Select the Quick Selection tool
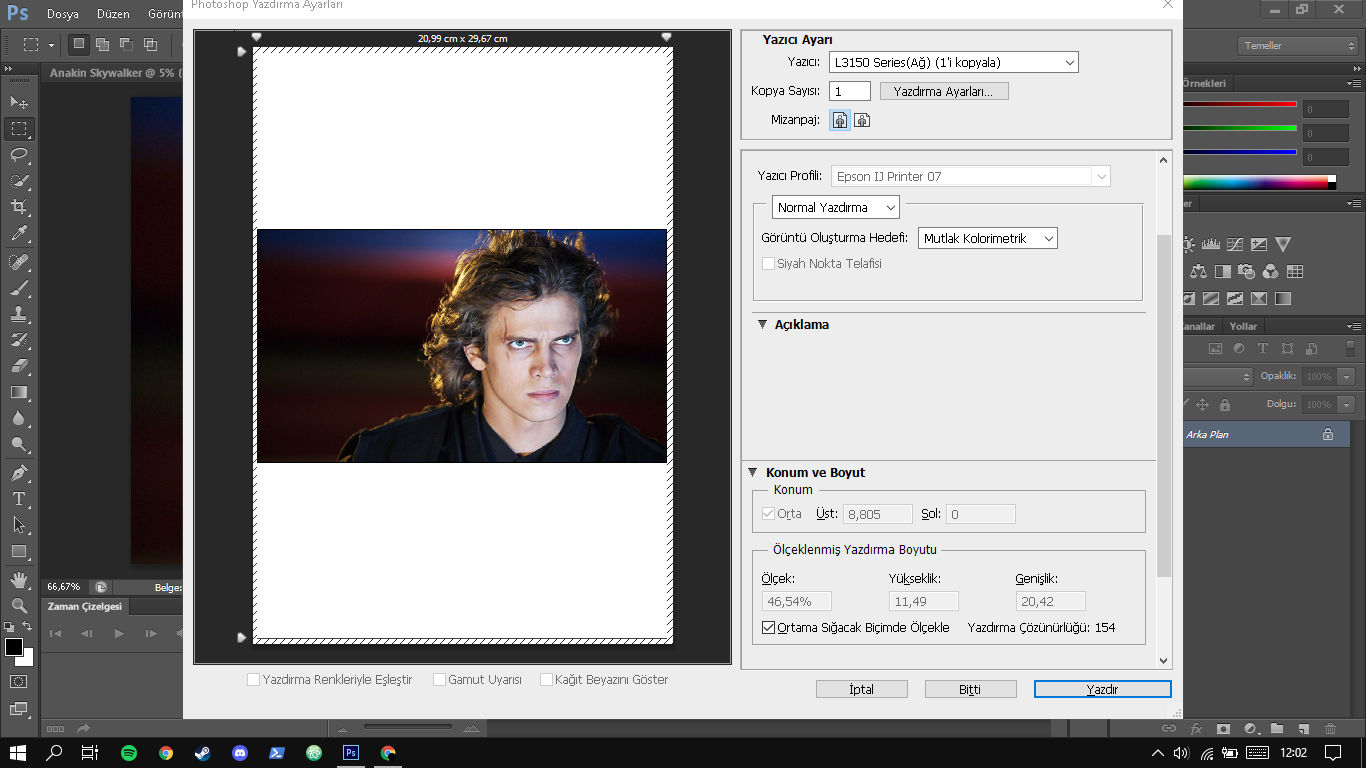The width and height of the screenshot is (1366, 768). [19, 181]
